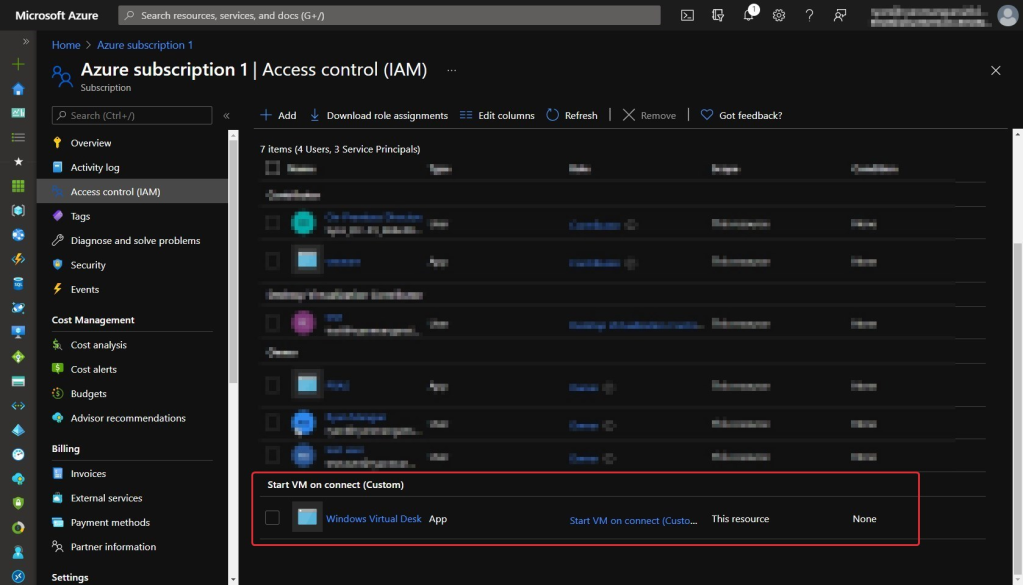Click Download role assignments
Screen dimensions: 1023x585
pos(378,115)
